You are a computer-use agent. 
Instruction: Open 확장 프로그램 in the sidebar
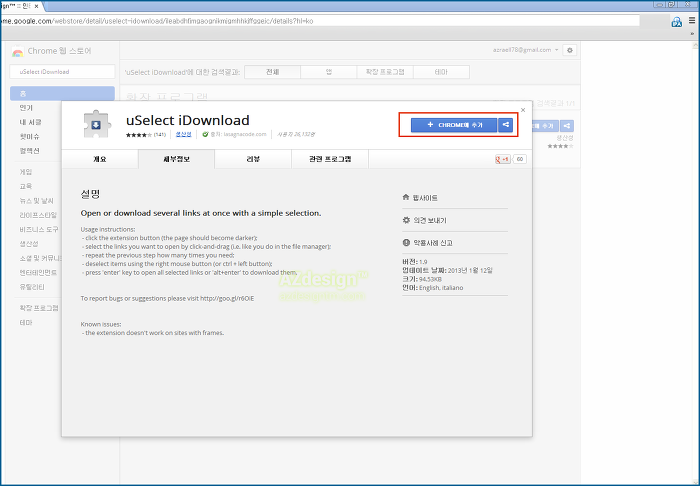point(39,308)
